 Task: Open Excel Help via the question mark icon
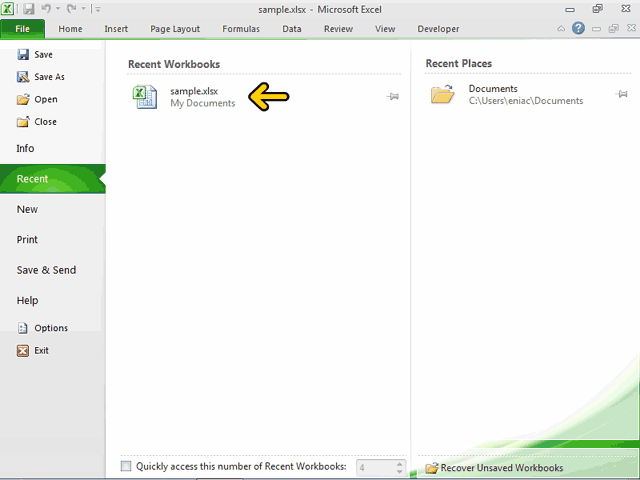578,28
